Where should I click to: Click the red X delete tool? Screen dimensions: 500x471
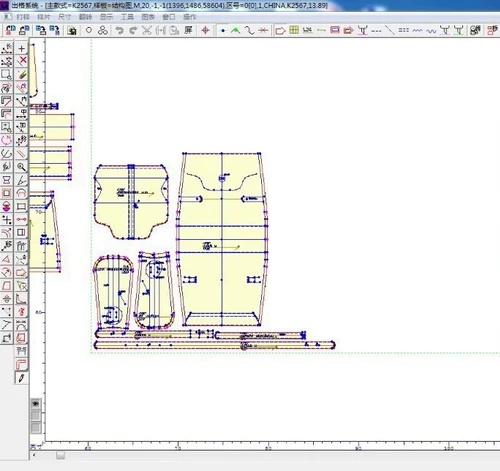[x=22, y=60]
